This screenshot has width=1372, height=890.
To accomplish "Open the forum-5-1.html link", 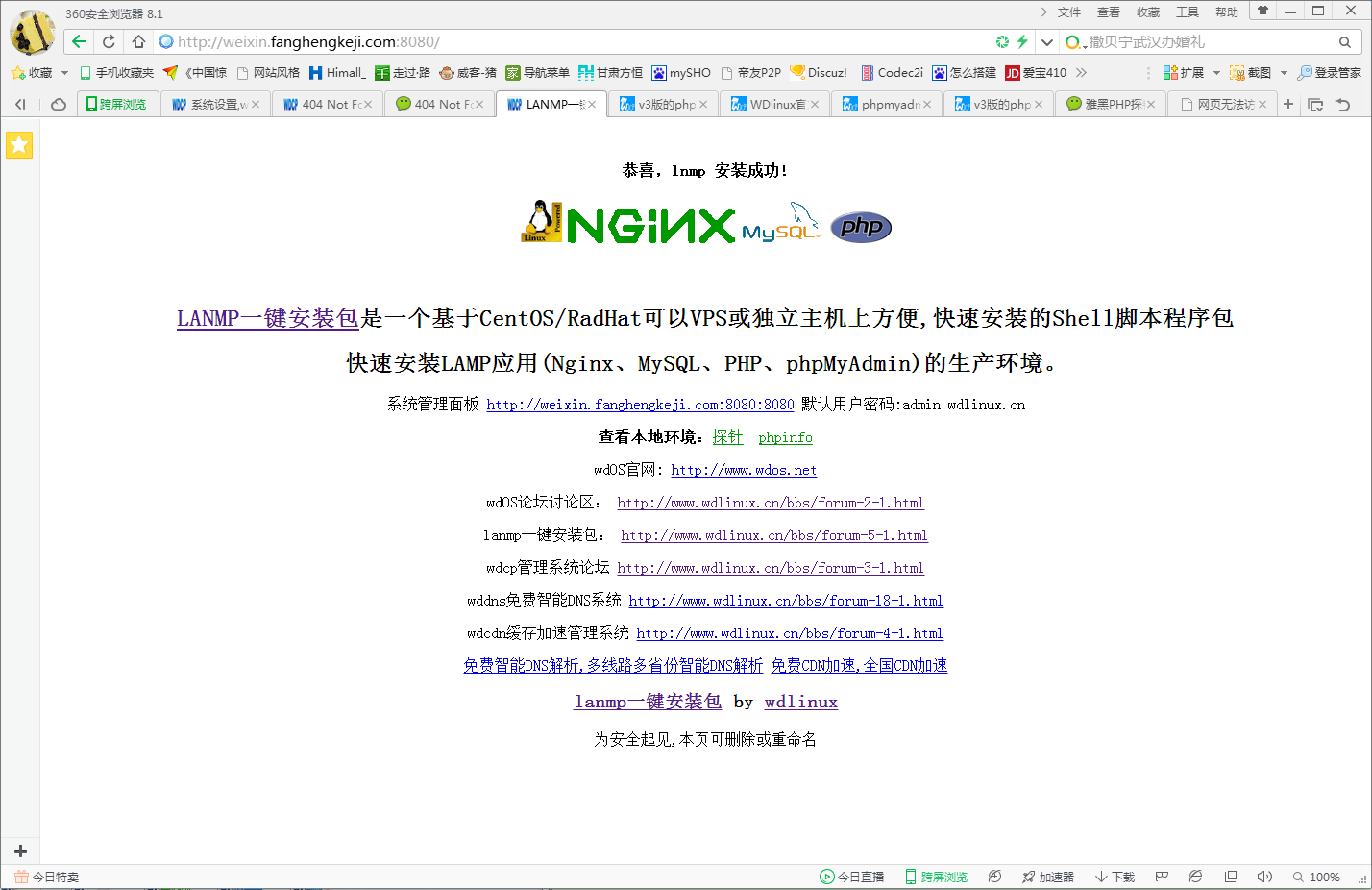I will [774, 535].
